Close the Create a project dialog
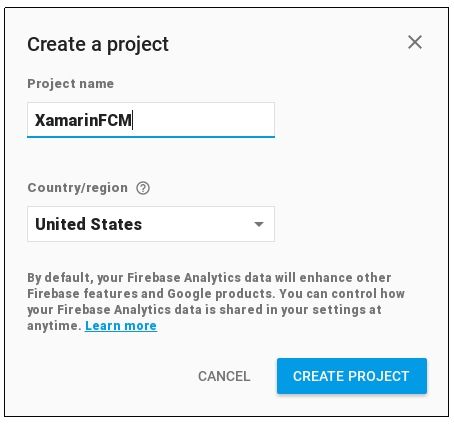Image resolution: width=454 pixels, height=427 pixels. [x=415, y=42]
